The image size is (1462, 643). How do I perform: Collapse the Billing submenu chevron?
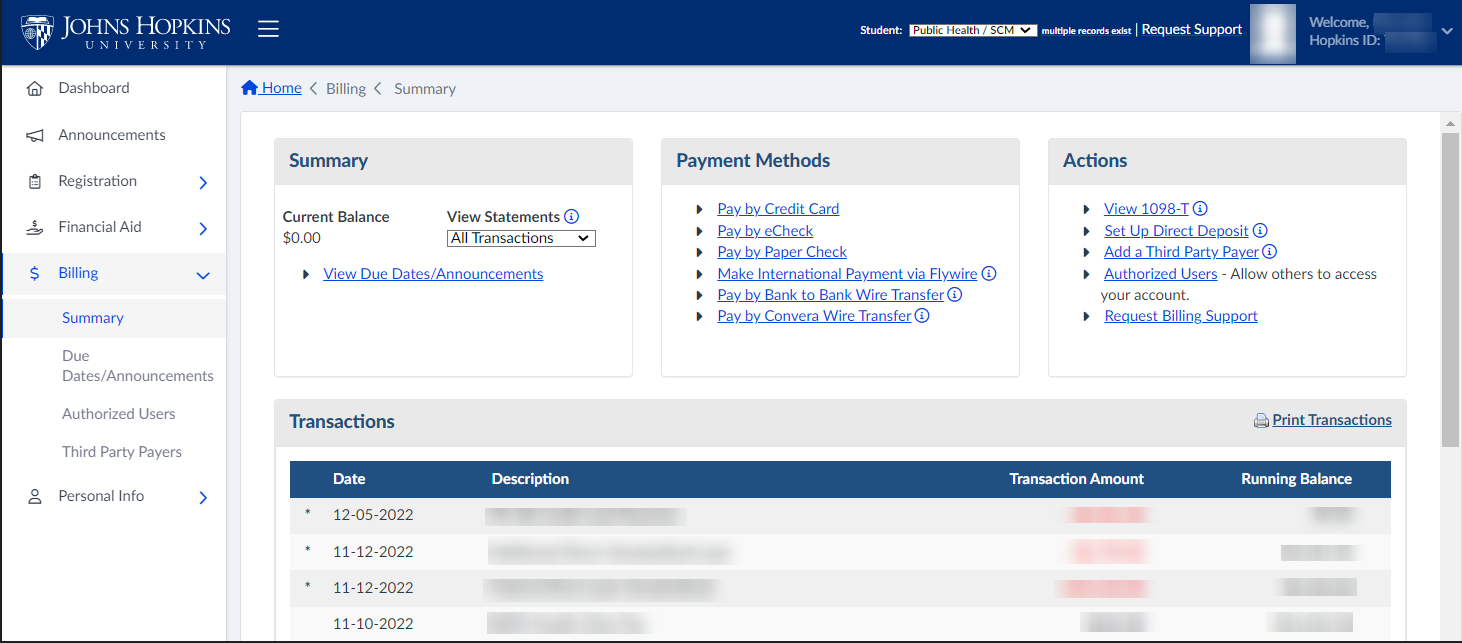(x=203, y=275)
